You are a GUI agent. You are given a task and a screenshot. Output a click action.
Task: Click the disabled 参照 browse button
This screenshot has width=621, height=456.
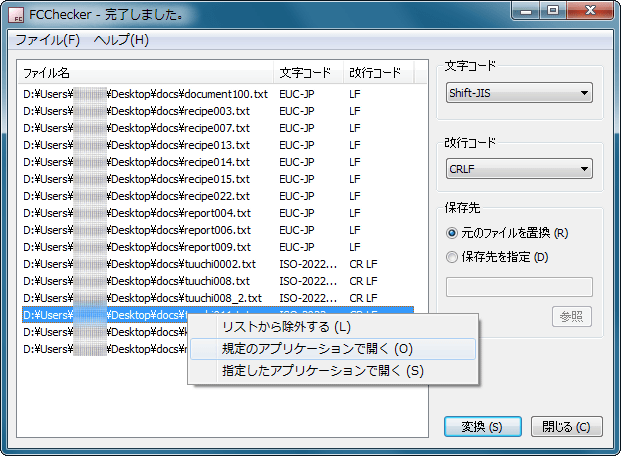pos(572,317)
